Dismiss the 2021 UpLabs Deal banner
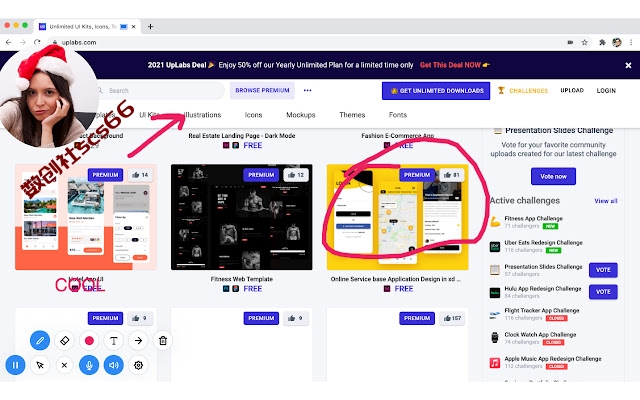Viewport: 640px width, 400px height. coord(628,65)
